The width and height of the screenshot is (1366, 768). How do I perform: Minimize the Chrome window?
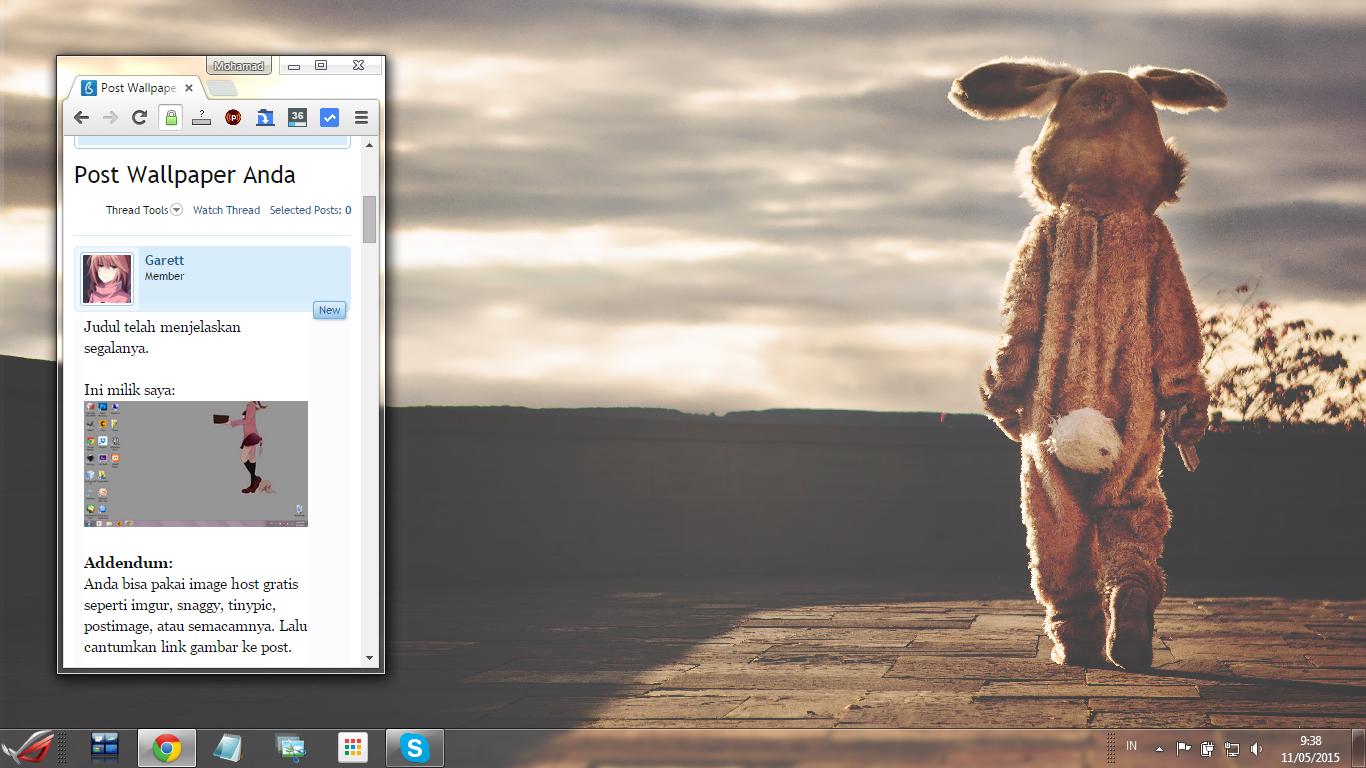click(295, 66)
